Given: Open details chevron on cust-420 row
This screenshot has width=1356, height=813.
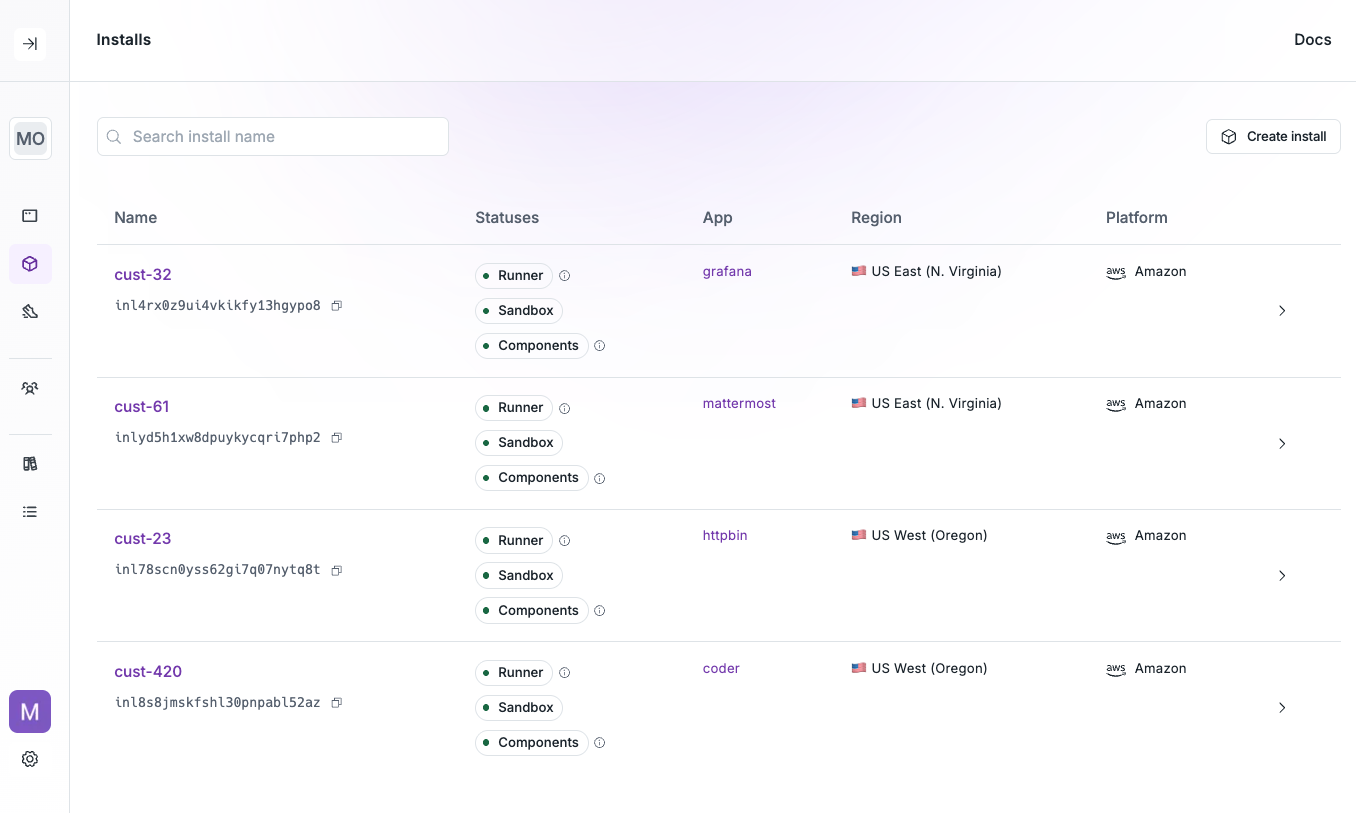Looking at the screenshot, I should pos(1282,707).
